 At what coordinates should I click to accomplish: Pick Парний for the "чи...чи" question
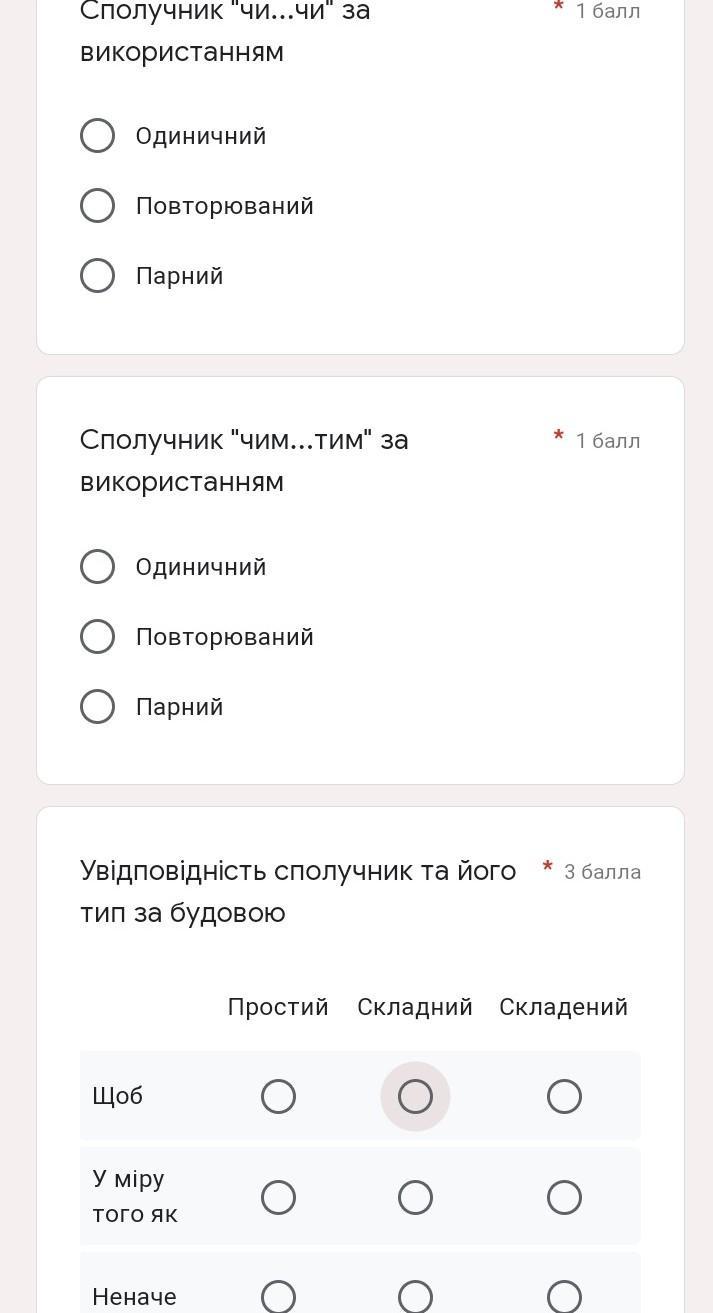tap(97, 276)
